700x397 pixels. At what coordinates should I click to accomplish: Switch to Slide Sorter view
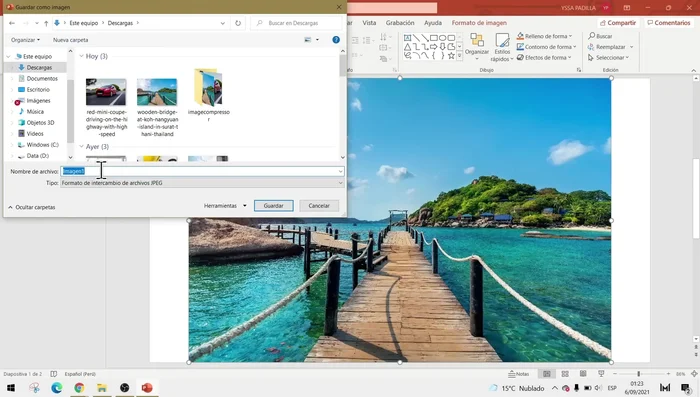(565, 374)
